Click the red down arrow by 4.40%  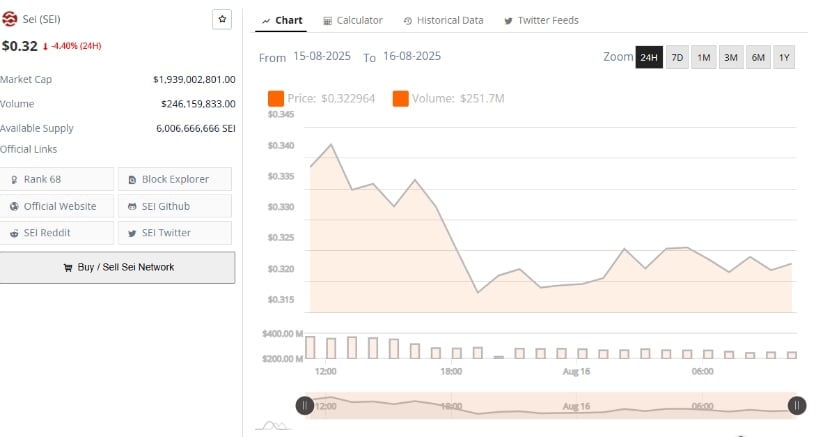[45, 46]
